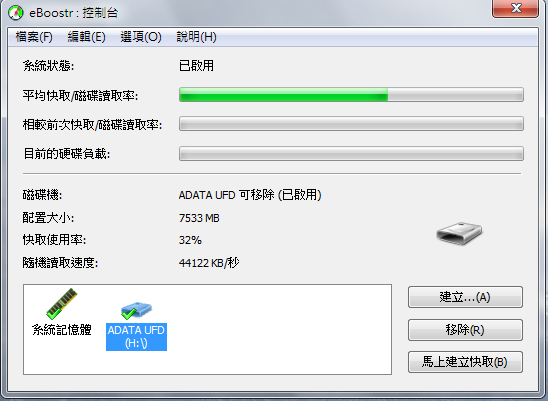Click the 建立...(A) button

tap(465, 297)
